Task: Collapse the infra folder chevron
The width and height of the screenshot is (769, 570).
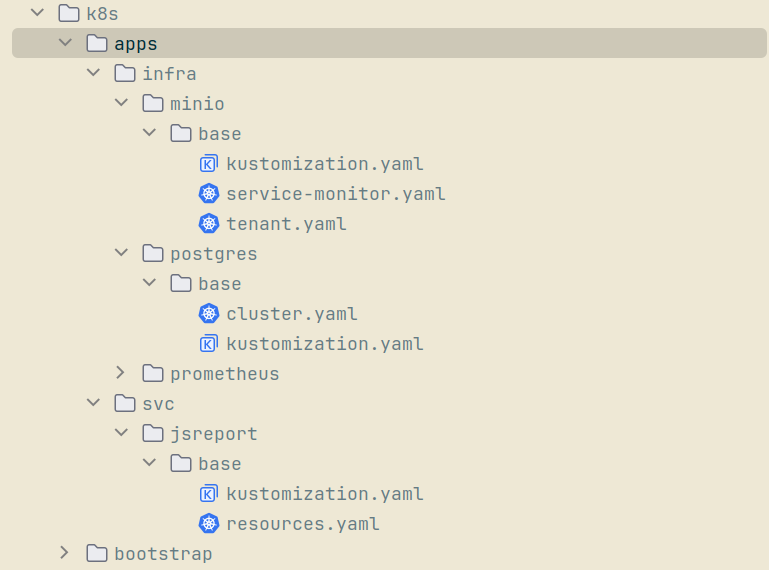Action: [x=93, y=74]
